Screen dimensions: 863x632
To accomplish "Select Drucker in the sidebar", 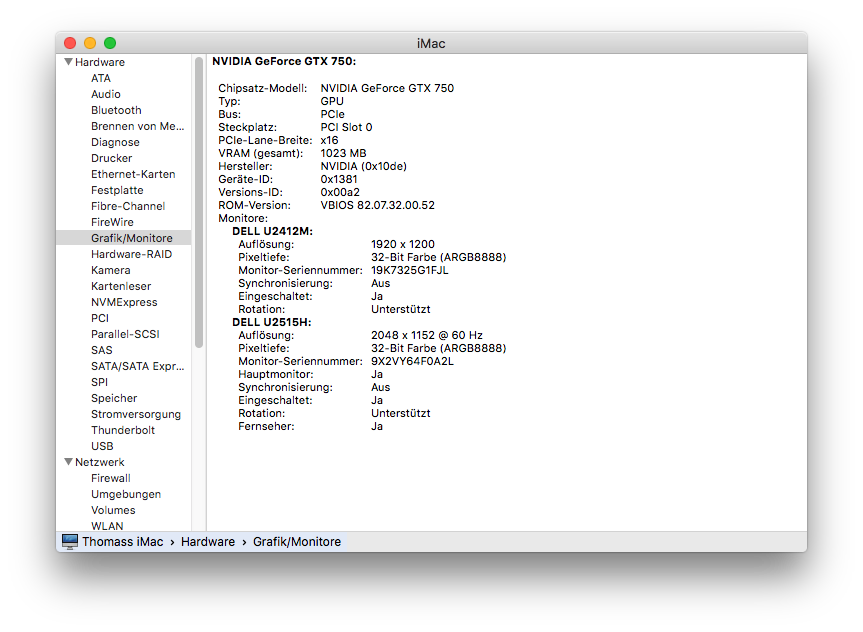I will pyautogui.click(x=111, y=158).
